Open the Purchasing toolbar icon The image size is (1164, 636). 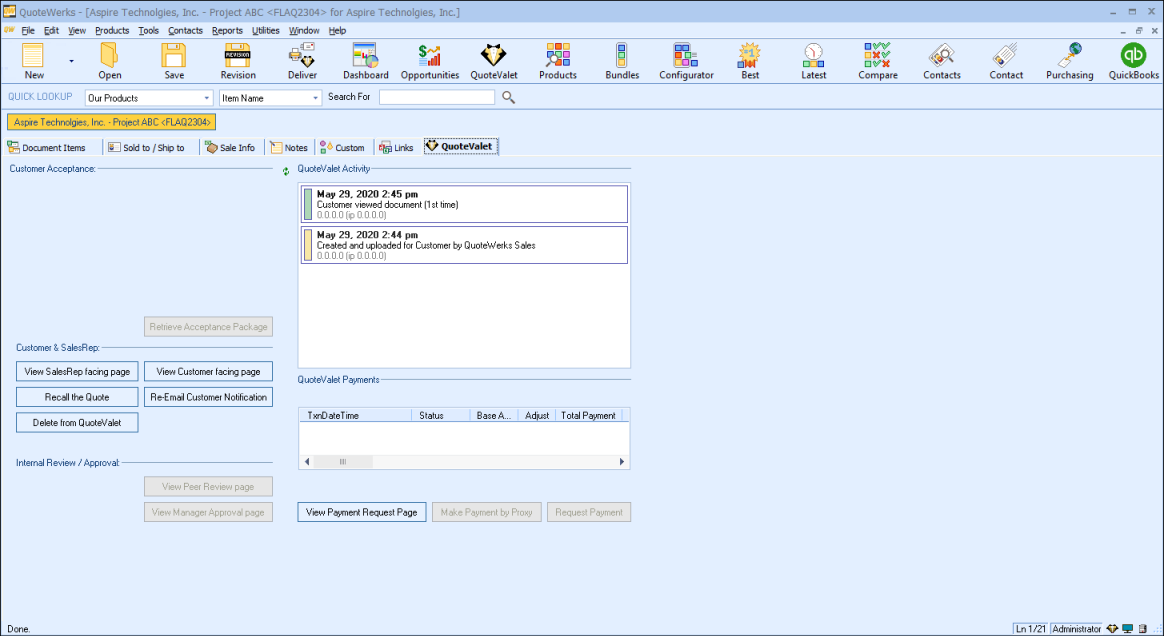tap(1069, 61)
